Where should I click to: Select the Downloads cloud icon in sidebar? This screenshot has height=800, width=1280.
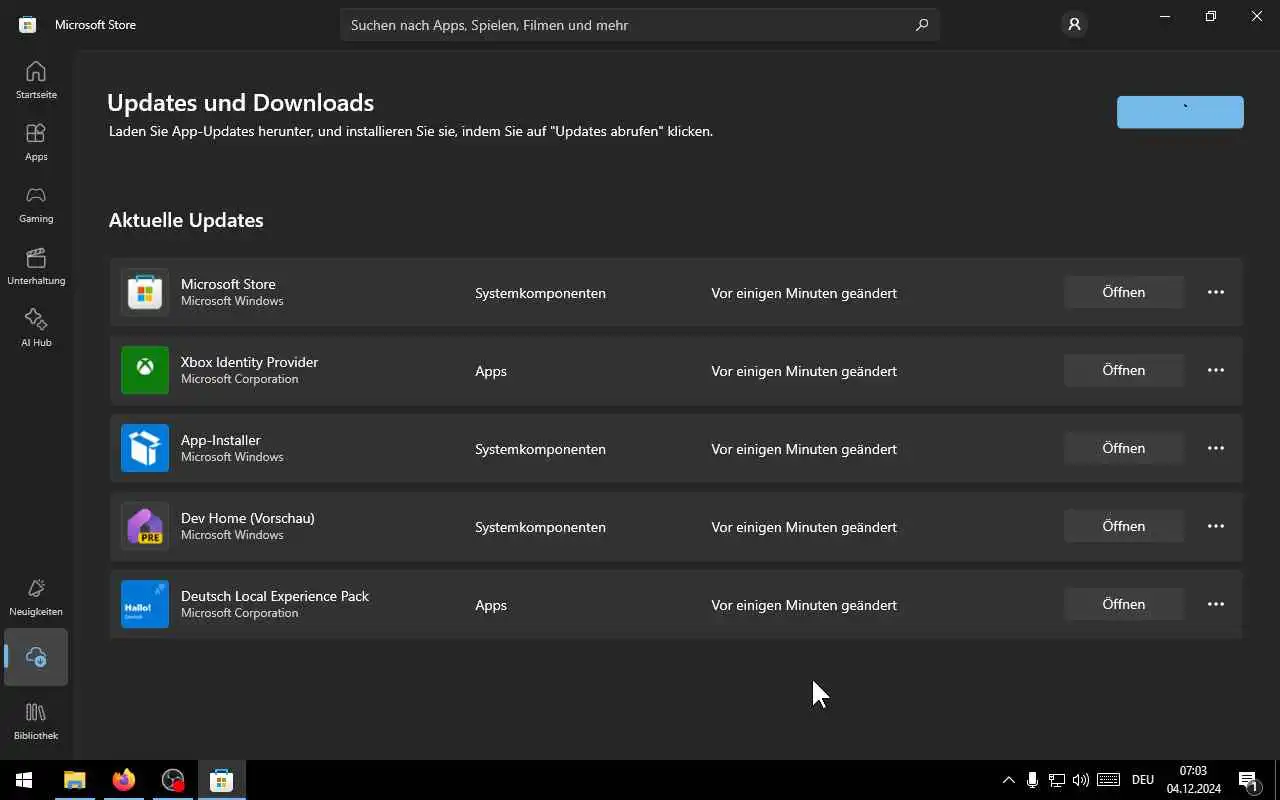pyautogui.click(x=36, y=657)
